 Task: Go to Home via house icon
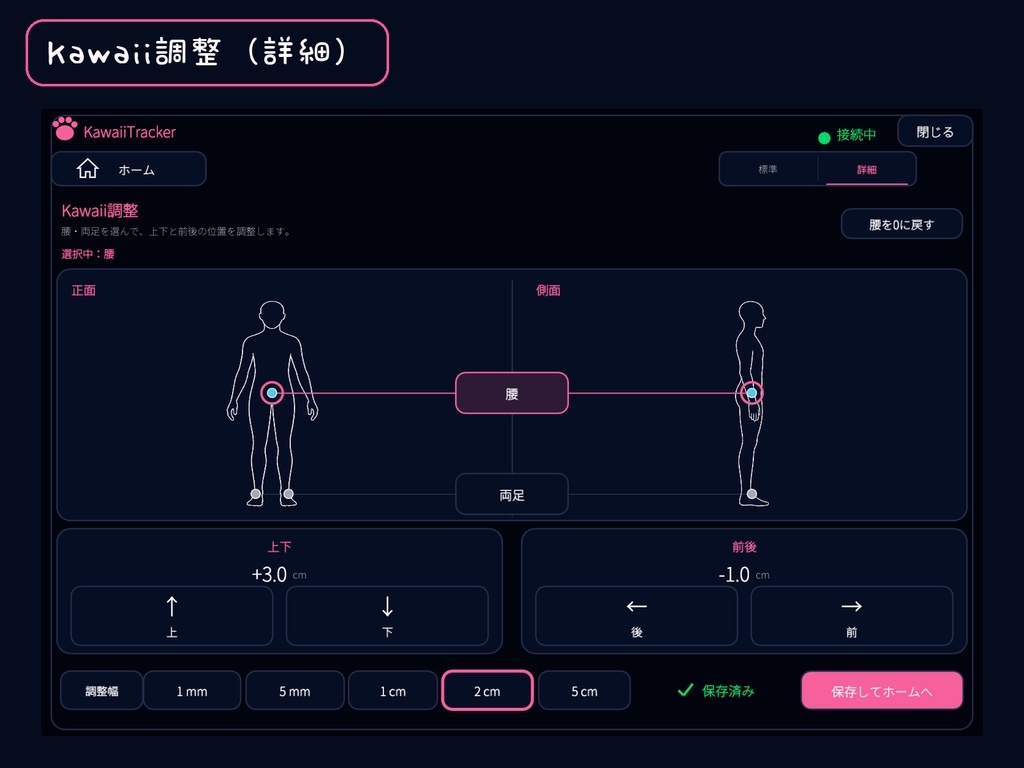[x=88, y=168]
